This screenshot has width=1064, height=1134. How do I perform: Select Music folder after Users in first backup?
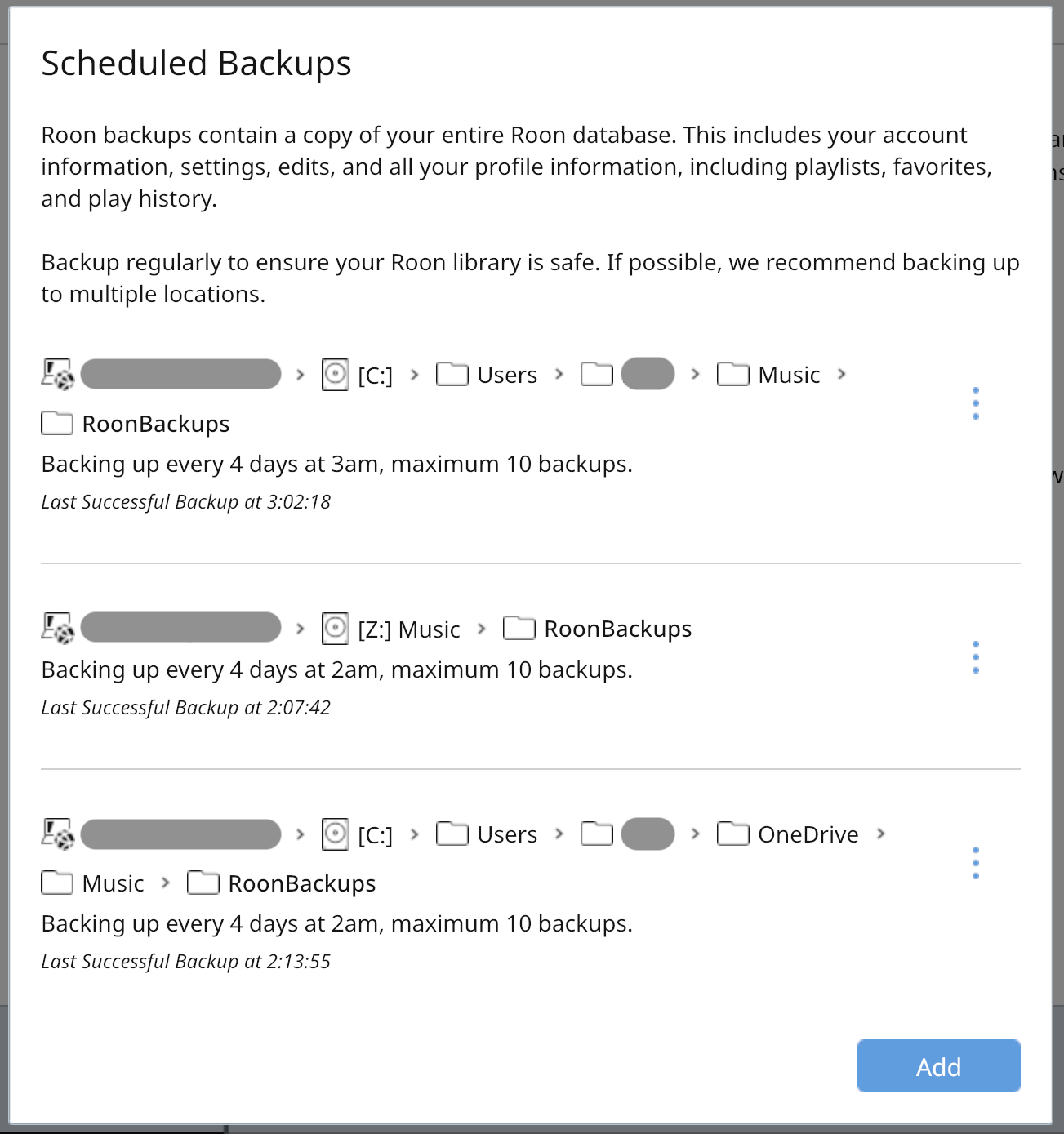click(768, 375)
